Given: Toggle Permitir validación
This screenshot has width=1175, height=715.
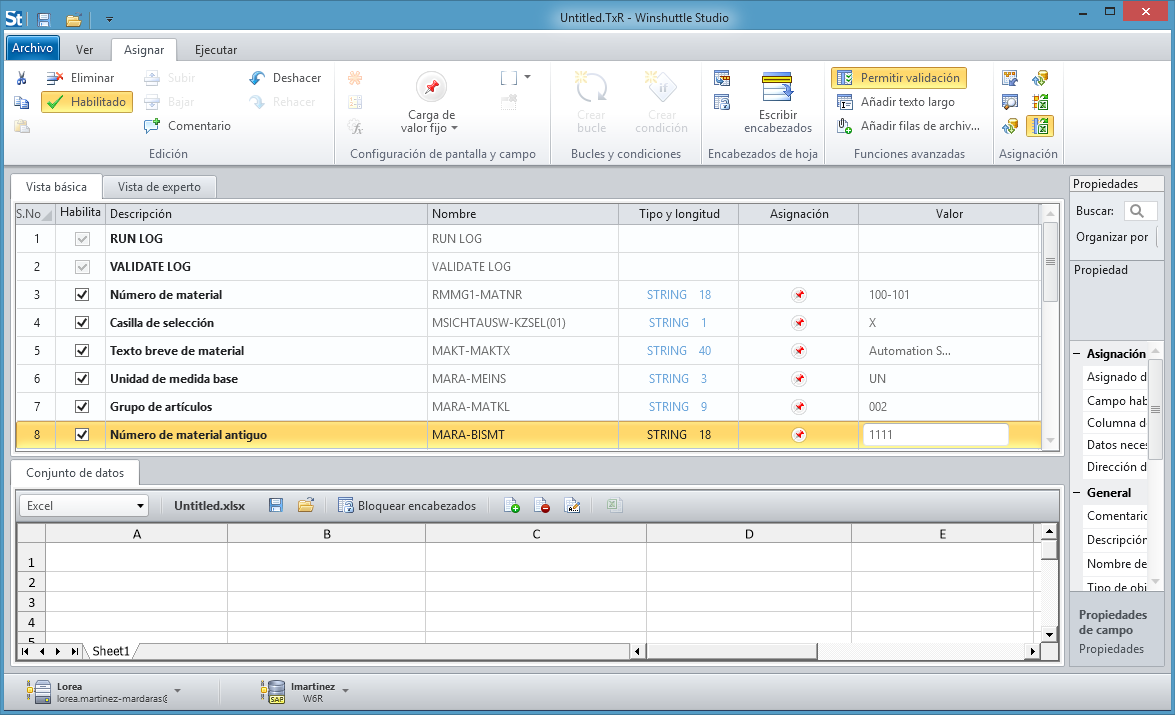Looking at the screenshot, I should point(898,78).
